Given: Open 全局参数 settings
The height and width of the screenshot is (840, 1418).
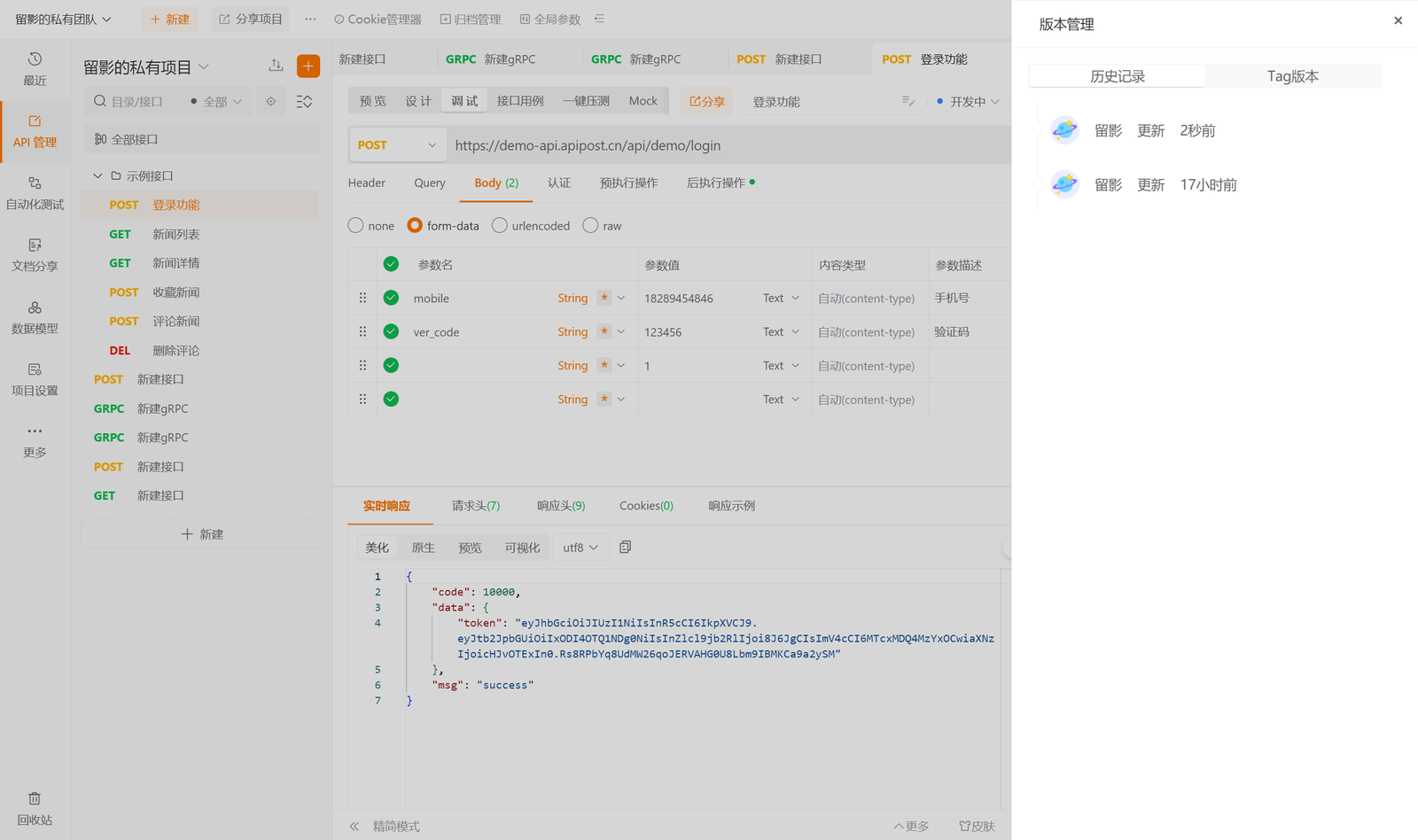Looking at the screenshot, I should coord(549,19).
